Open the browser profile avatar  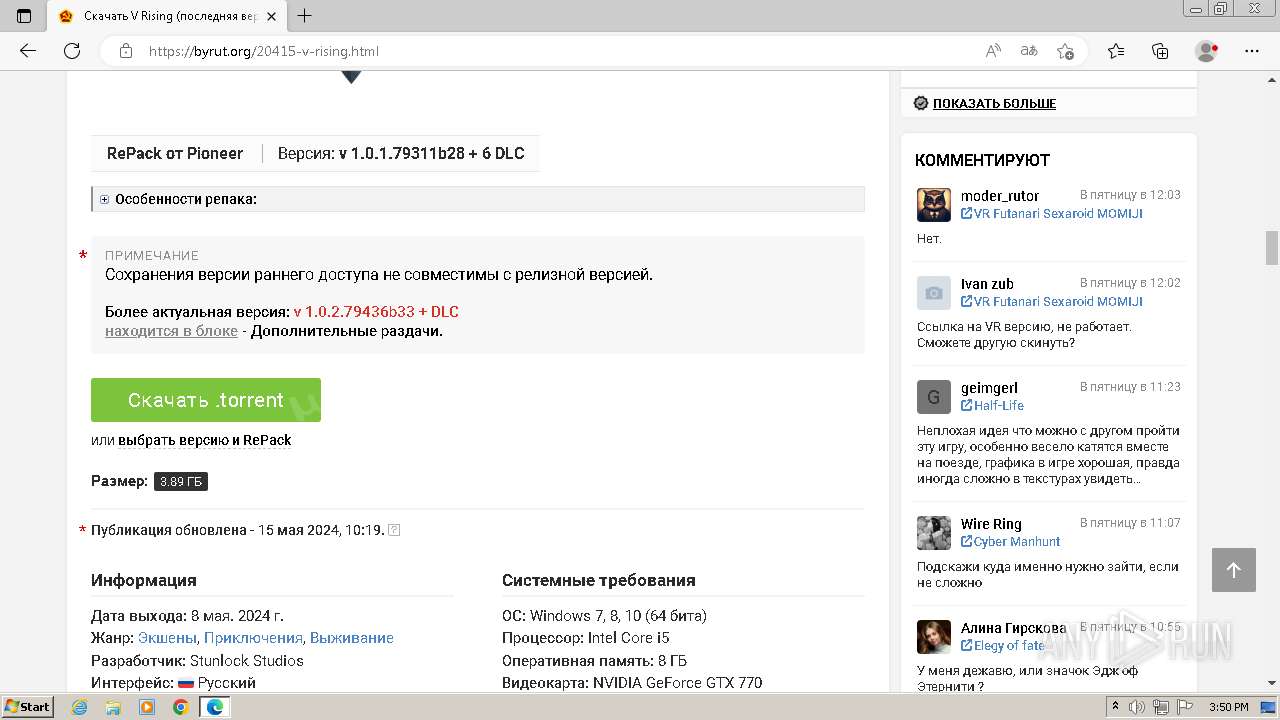point(1207,51)
